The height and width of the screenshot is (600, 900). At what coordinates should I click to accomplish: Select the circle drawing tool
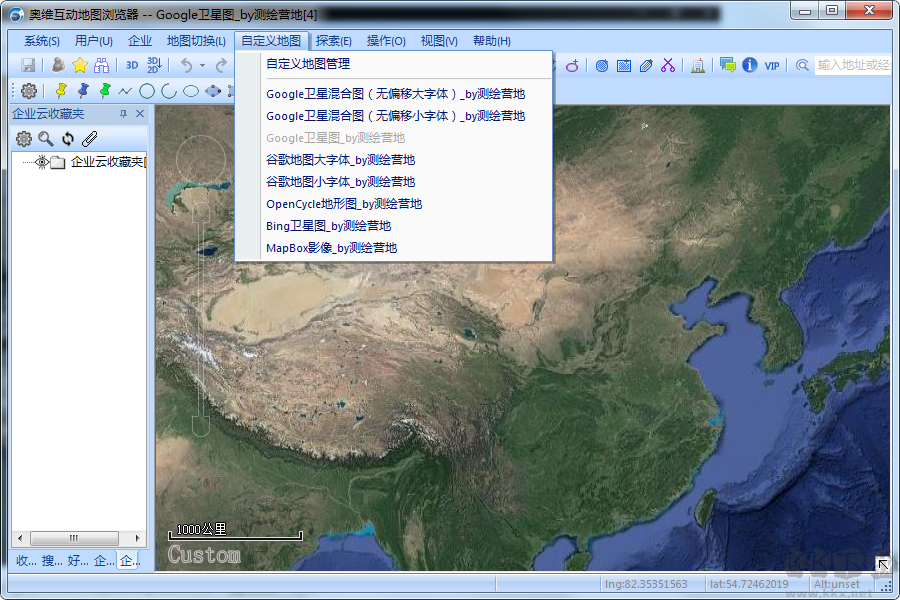(148, 90)
